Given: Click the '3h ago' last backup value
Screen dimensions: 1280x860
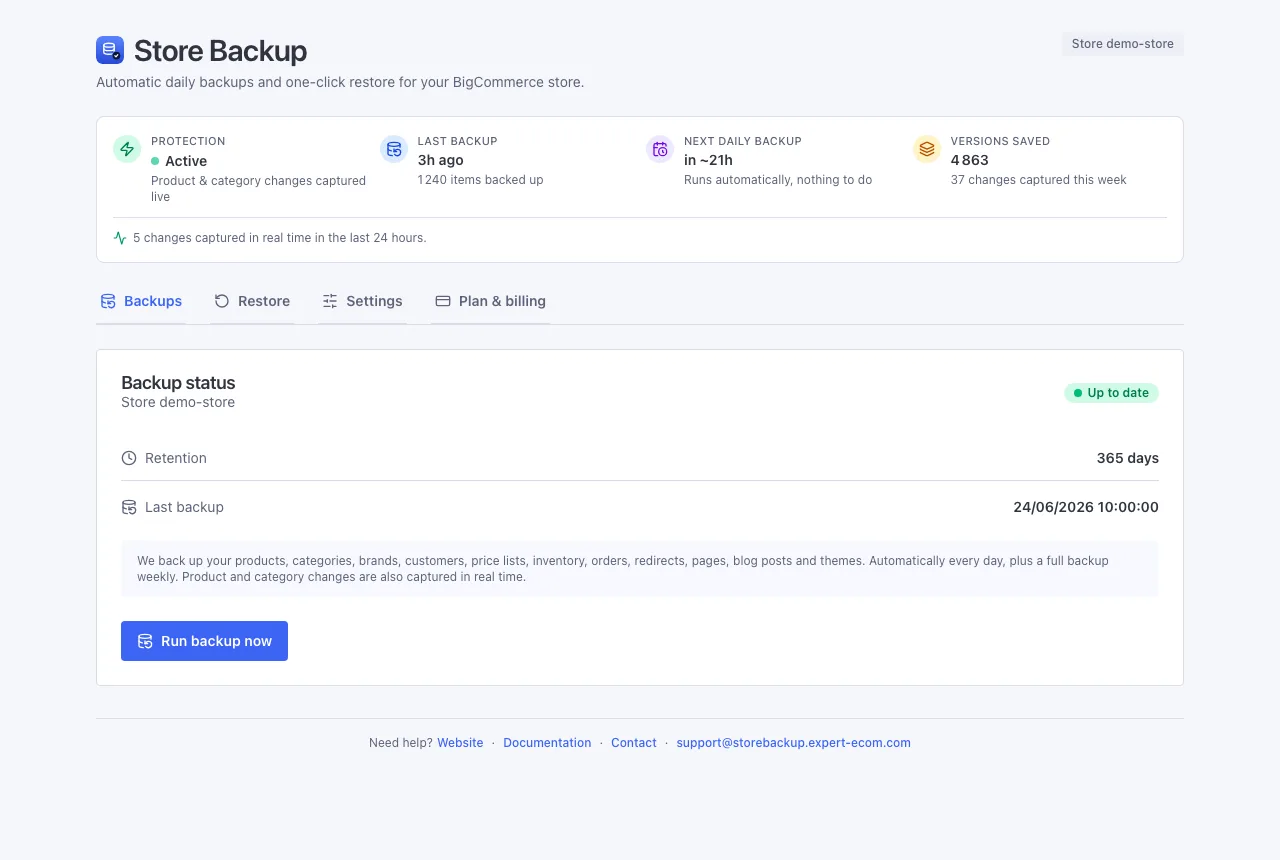Looking at the screenshot, I should click(441, 160).
